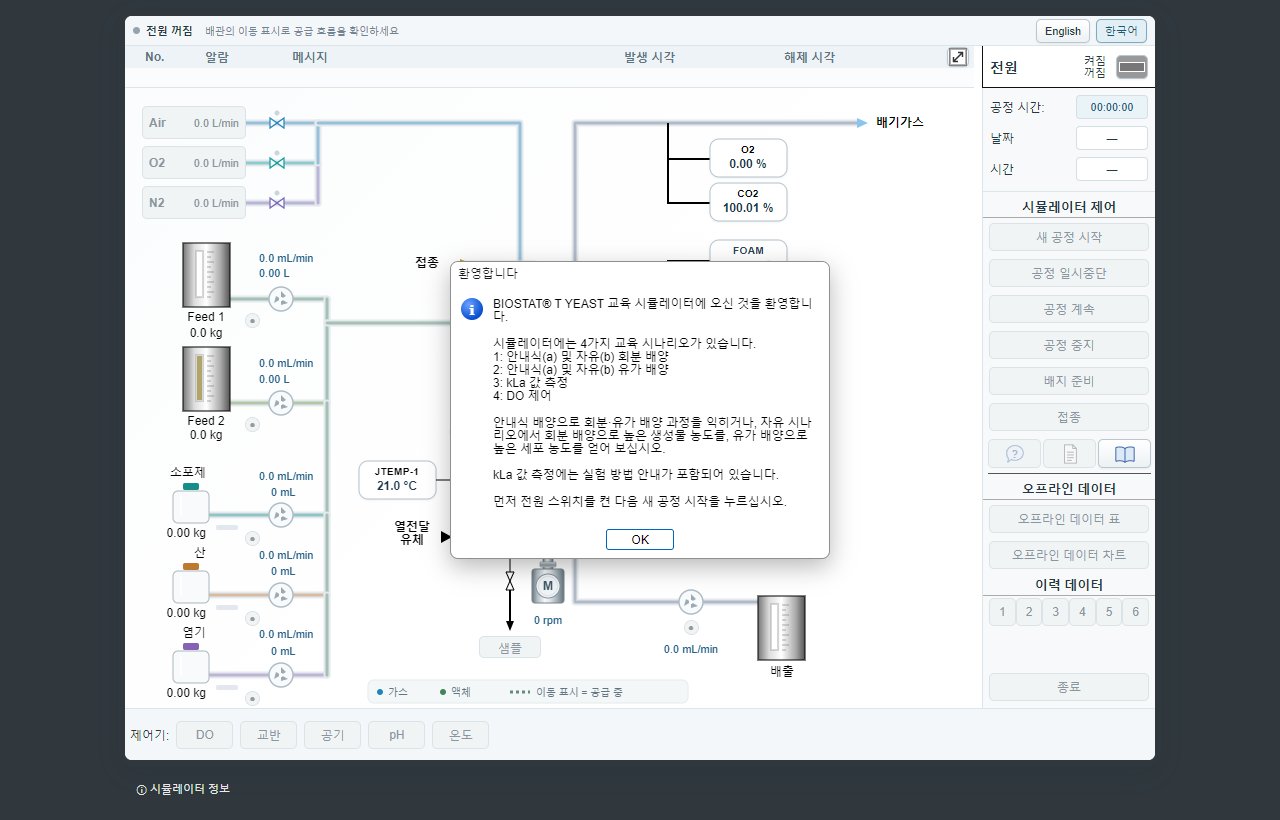
Task: Click the Feed 2 pump icon
Action: tap(281, 403)
